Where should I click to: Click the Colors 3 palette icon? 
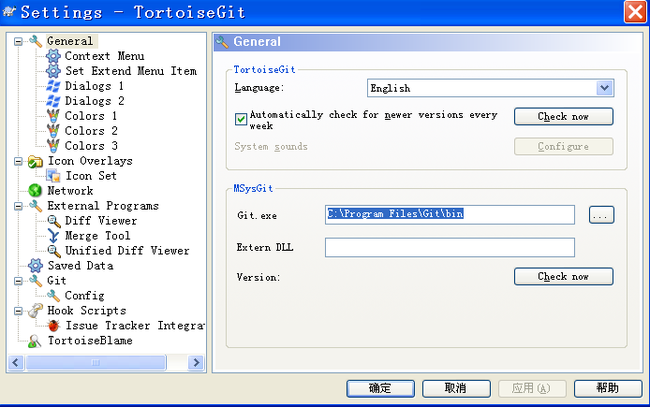pos(53,146)
